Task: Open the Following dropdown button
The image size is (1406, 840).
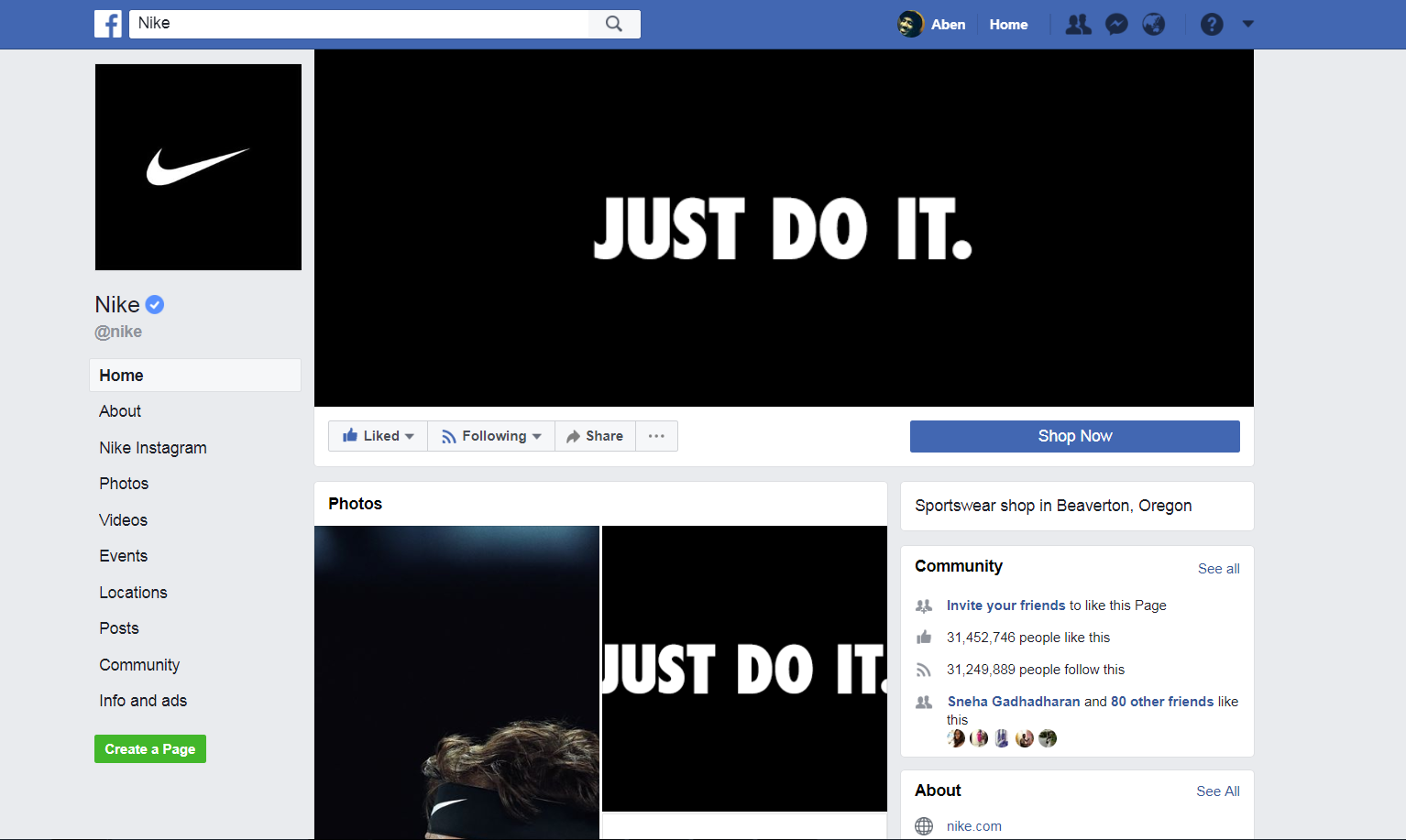Action: pos(491,436)
